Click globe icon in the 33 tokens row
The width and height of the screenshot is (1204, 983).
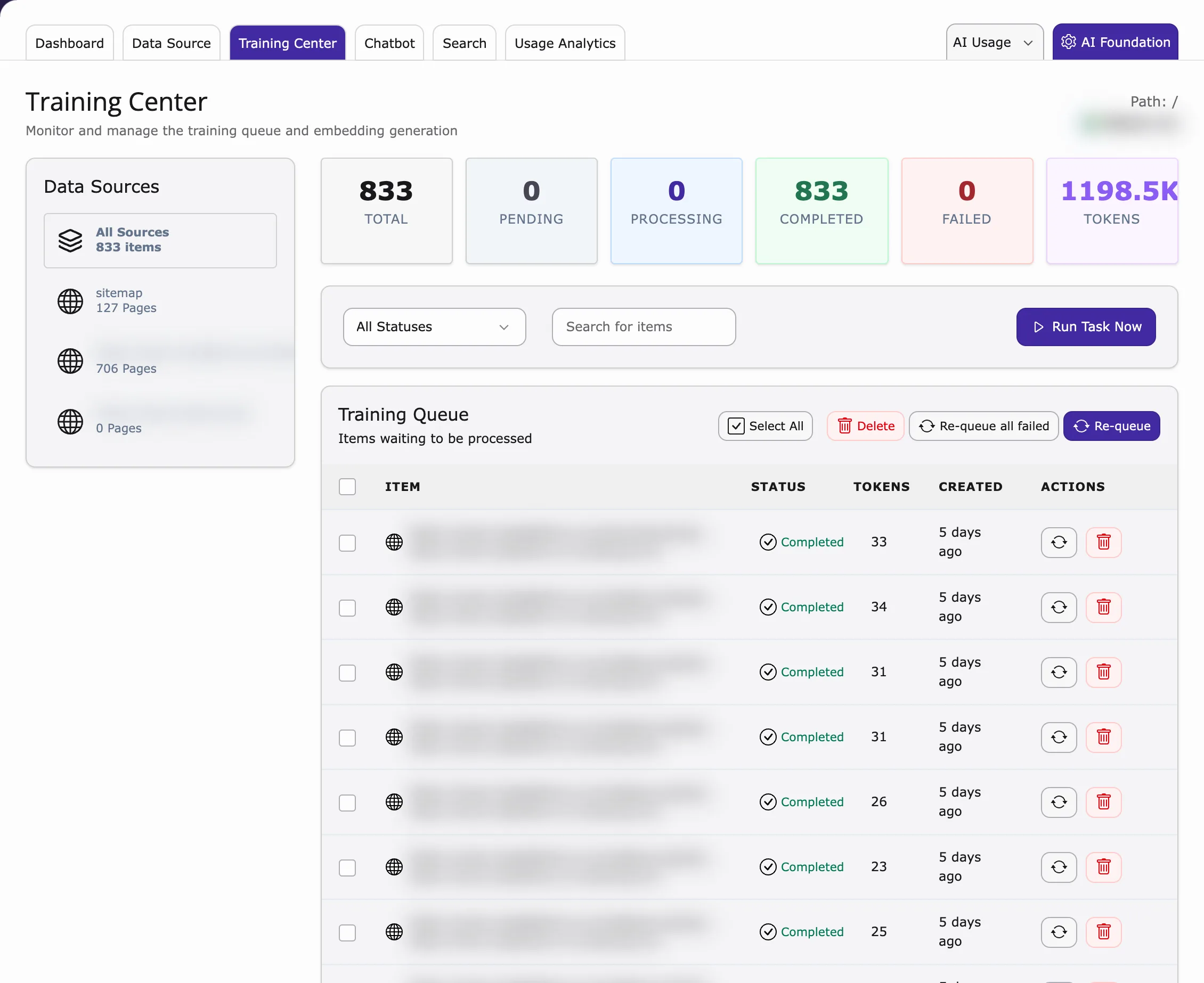pos(394,542)
